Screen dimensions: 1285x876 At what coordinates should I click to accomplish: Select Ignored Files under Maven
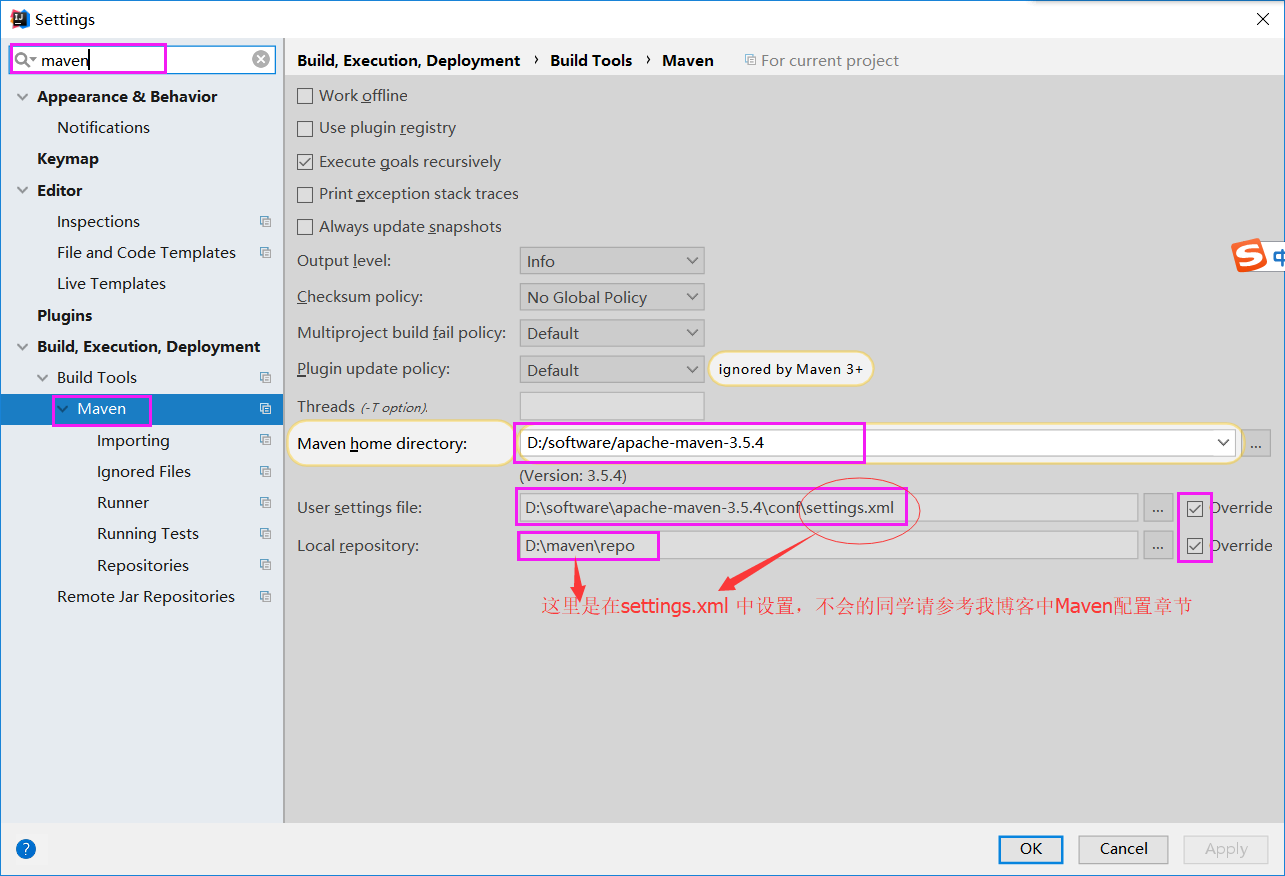tap(144, 471)
